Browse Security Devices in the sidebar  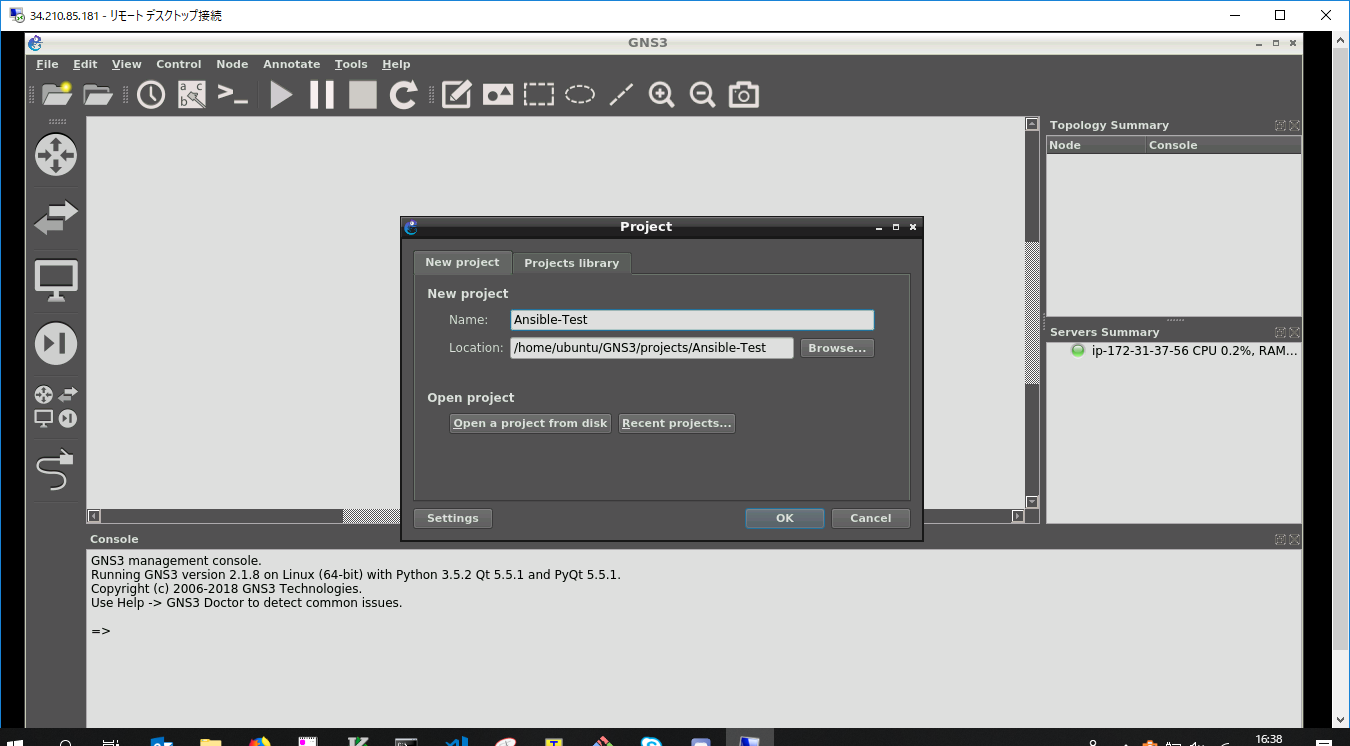point(56,343)
